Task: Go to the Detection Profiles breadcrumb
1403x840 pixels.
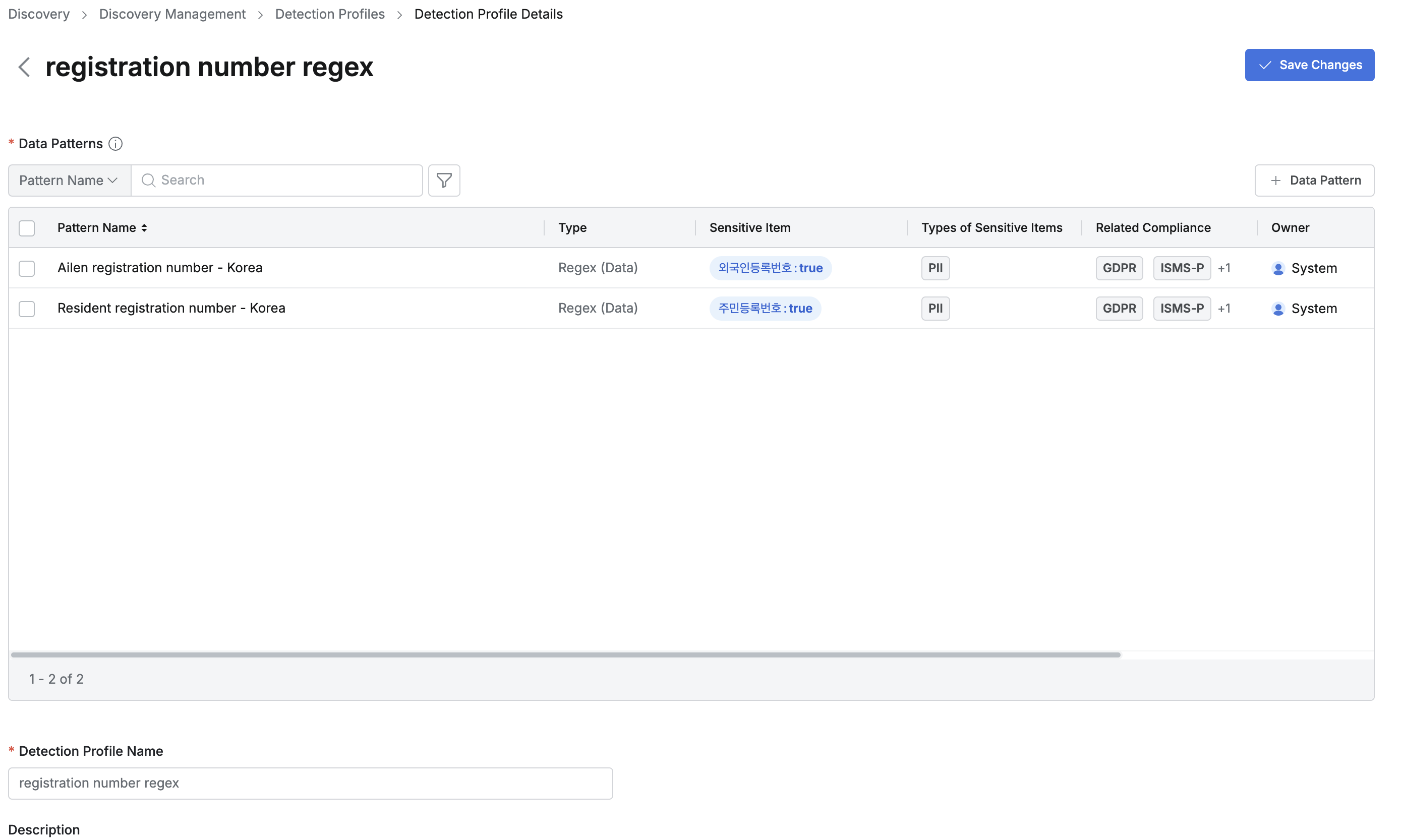Action: (329, 14)
